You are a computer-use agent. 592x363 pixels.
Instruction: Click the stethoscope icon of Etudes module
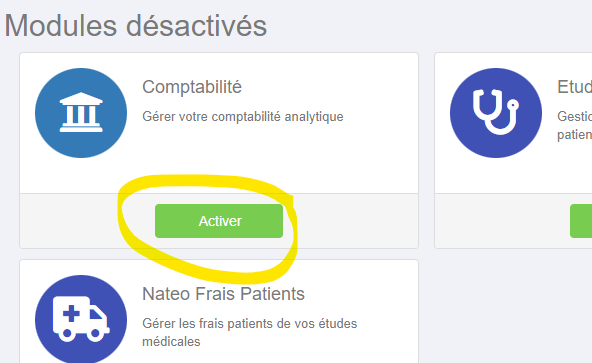click(x=496, y=113)
